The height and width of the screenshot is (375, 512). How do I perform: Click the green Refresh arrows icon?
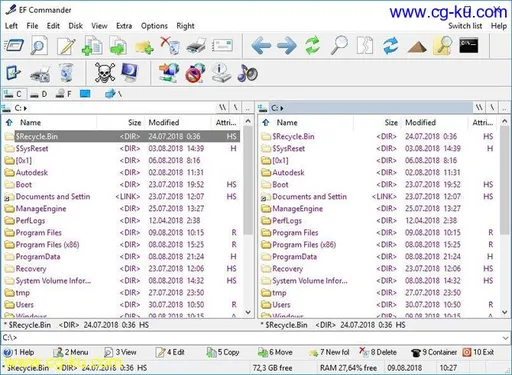(313, 46)
